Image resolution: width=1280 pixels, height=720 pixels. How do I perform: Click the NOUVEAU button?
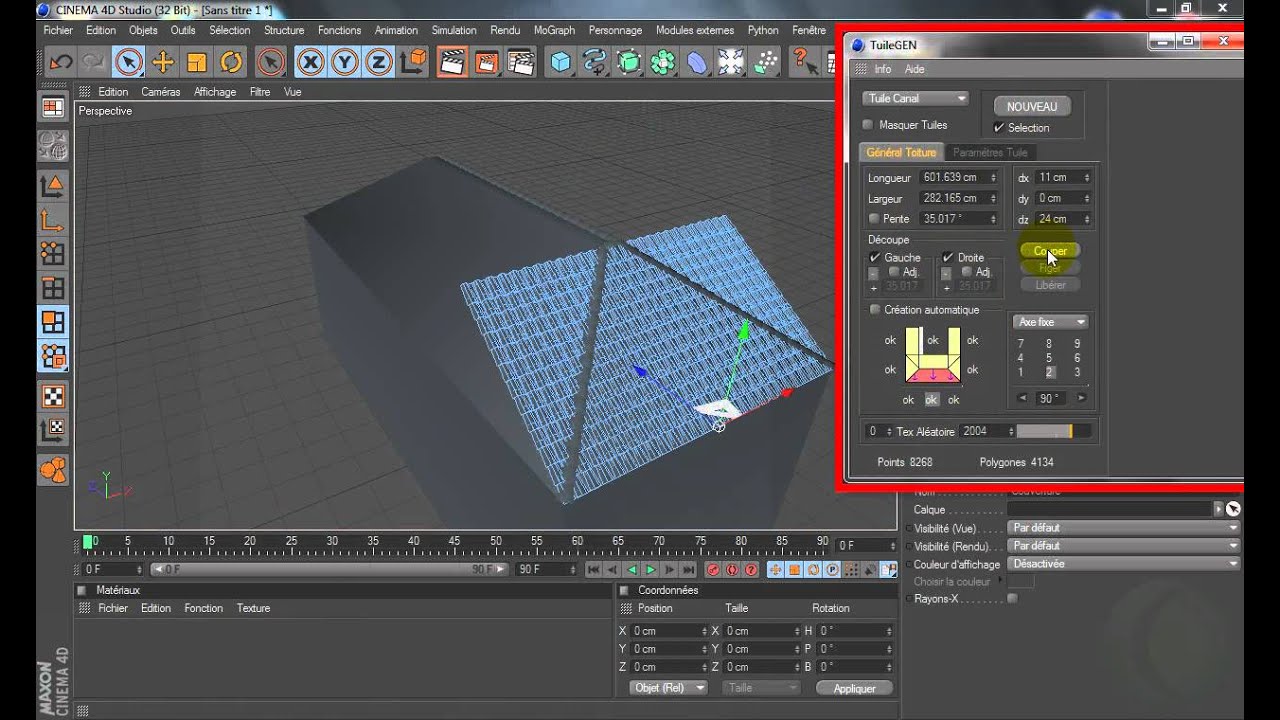click(x=1032, y=107)
